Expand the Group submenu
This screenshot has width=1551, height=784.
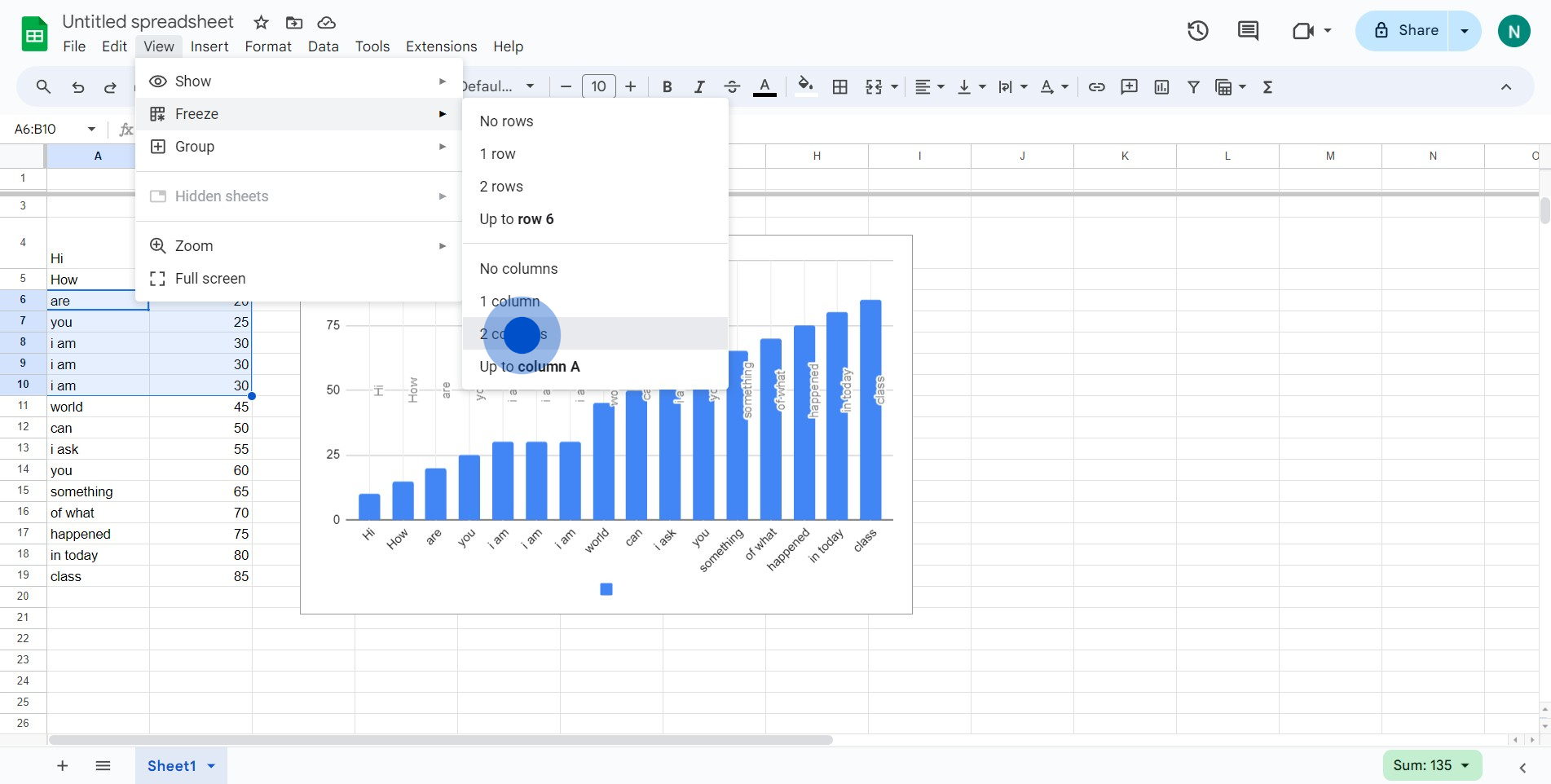pyautogui.click(x=299, y=147)
